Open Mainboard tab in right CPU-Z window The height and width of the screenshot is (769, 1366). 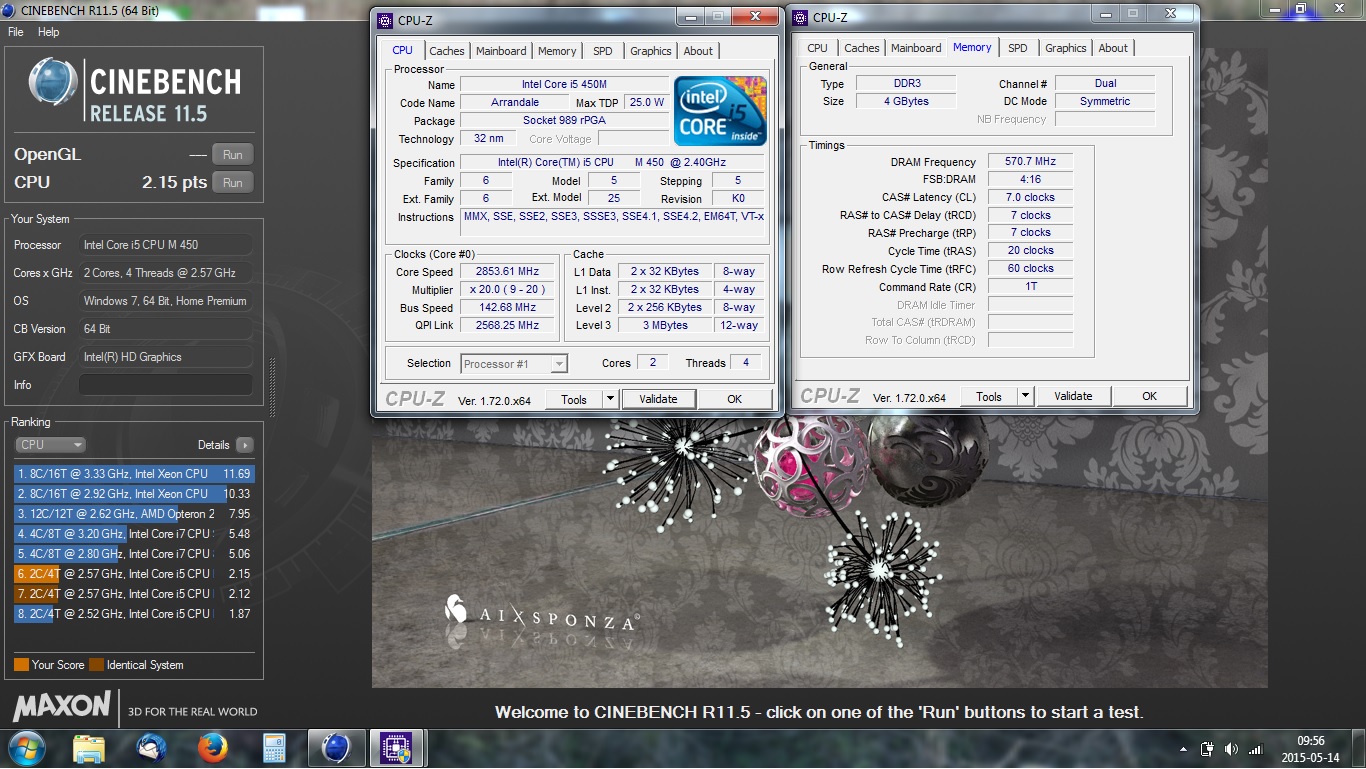click(x=916, y=48)
